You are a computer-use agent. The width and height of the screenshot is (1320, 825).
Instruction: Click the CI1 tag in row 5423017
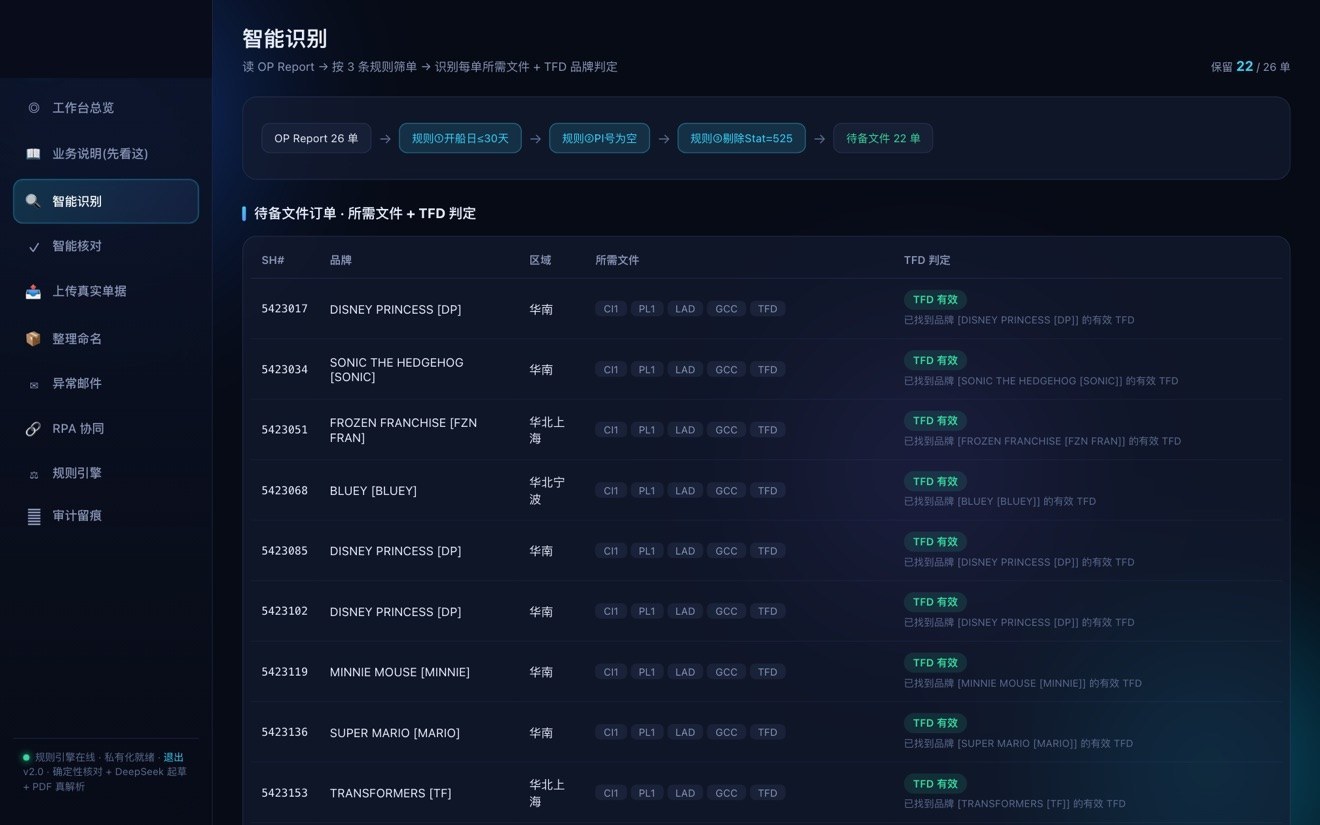tap(611, 309)
